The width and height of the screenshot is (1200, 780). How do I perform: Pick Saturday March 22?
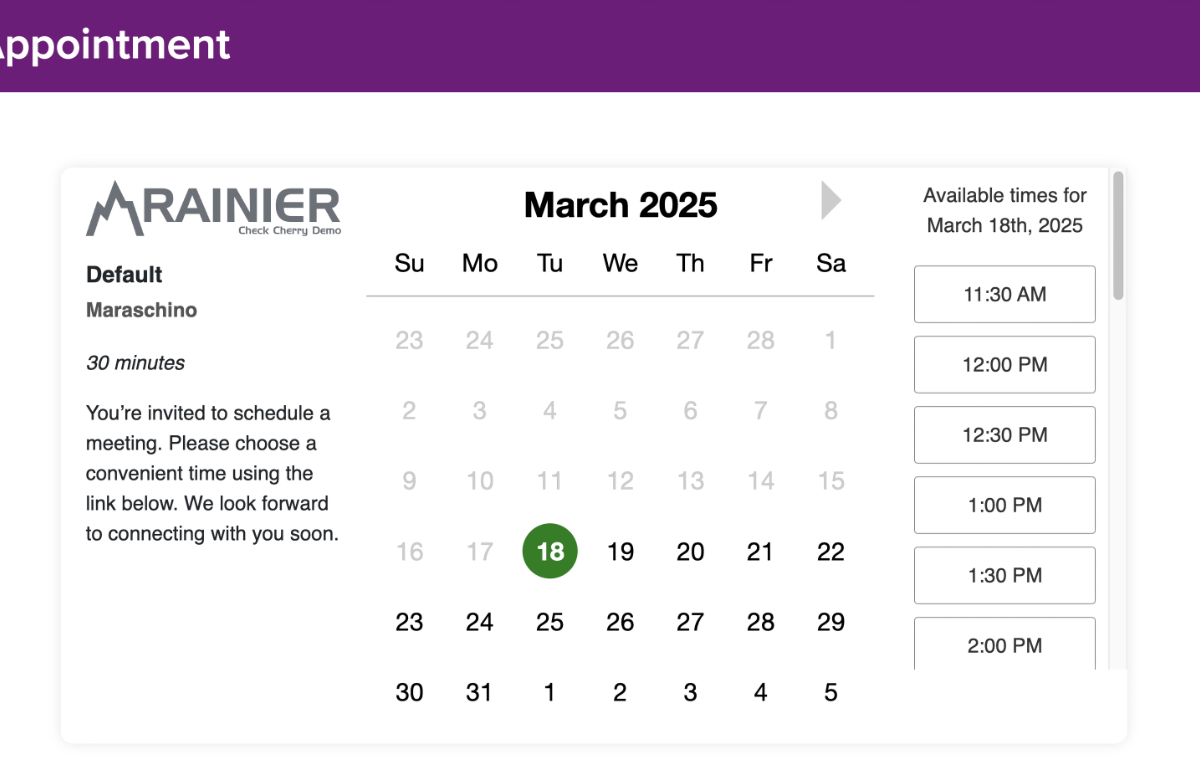point(830,552)
